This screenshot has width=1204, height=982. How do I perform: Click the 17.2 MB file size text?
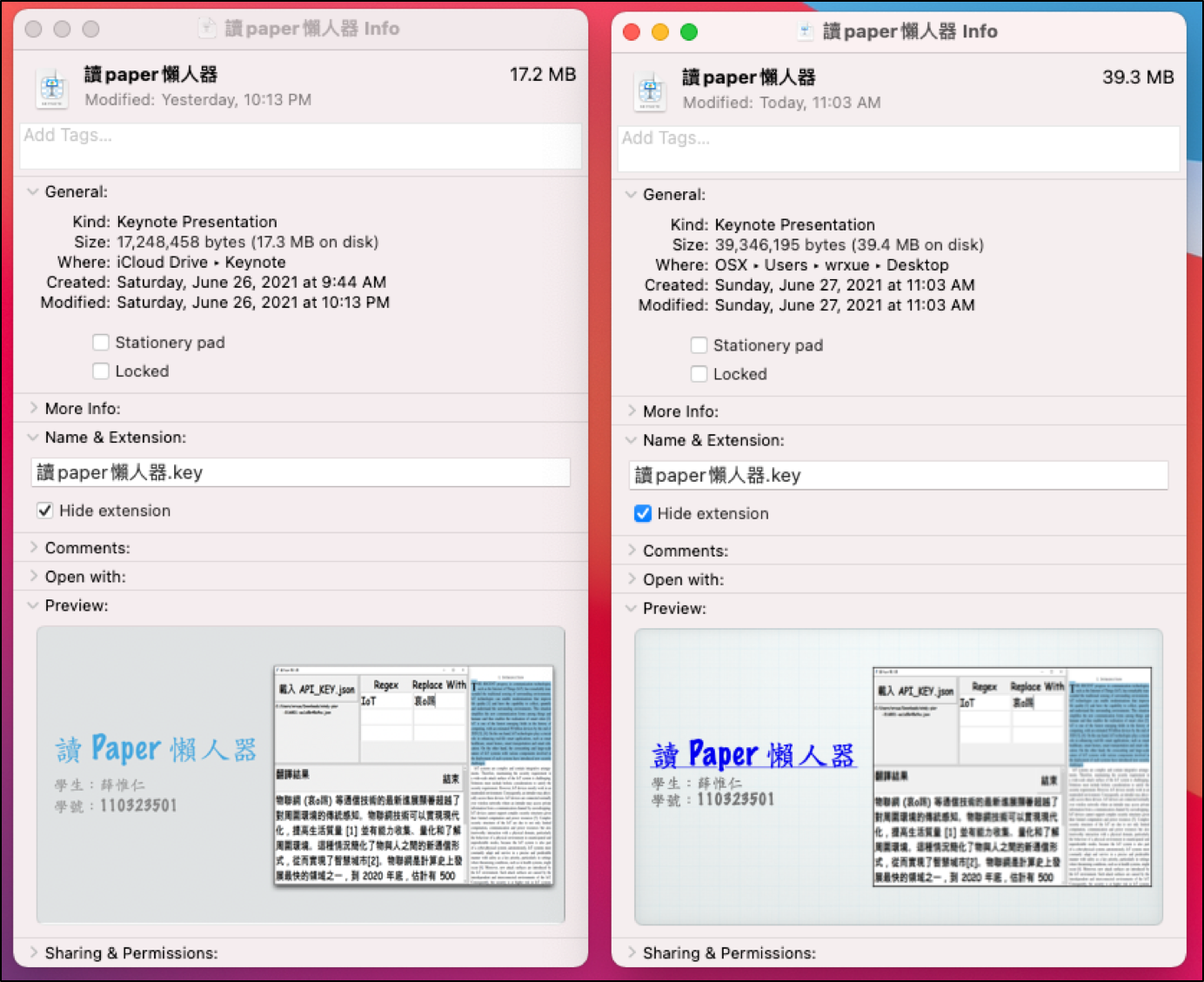click(x=543, y=75)
